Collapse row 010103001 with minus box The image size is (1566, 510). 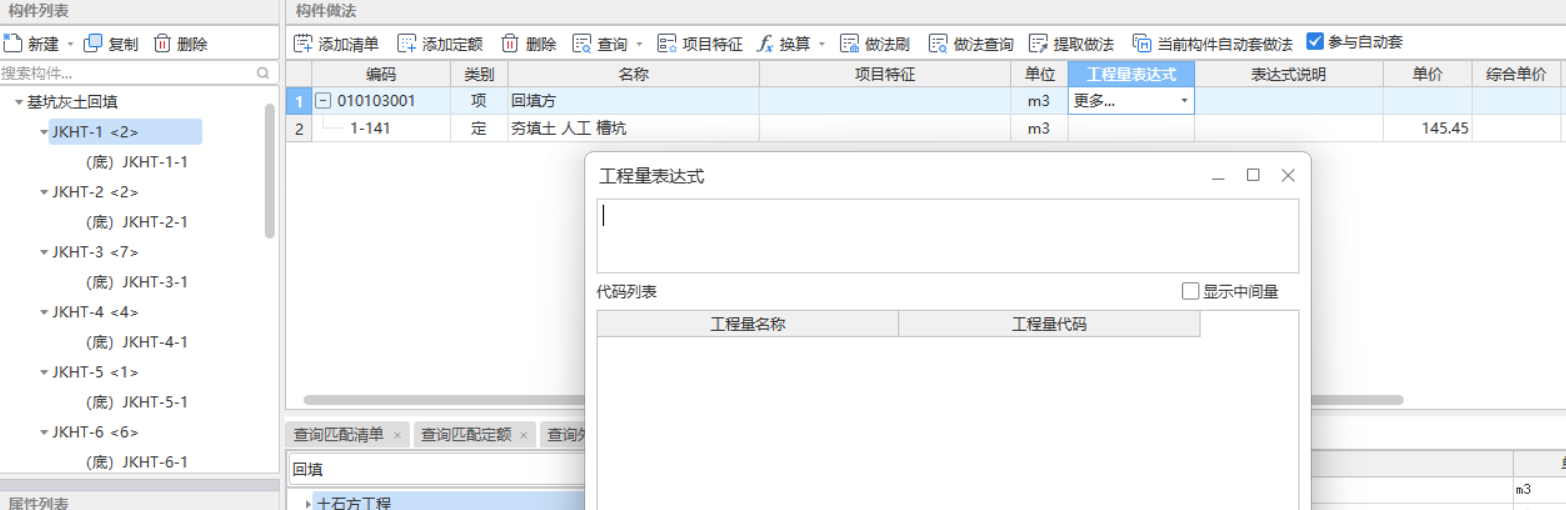click(323, 101)
